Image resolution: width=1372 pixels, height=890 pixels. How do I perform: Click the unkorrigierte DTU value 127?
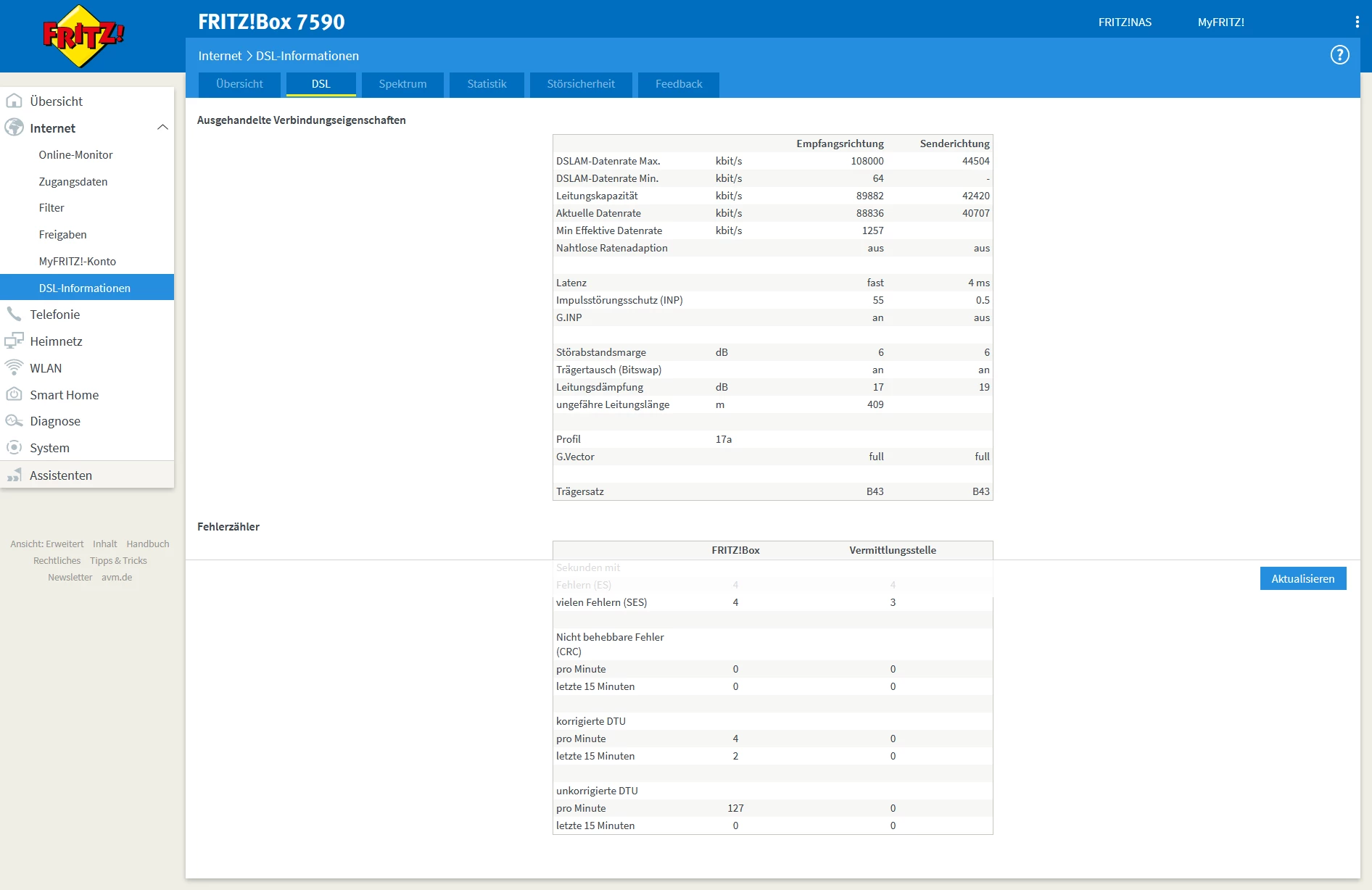coord(735,808)
